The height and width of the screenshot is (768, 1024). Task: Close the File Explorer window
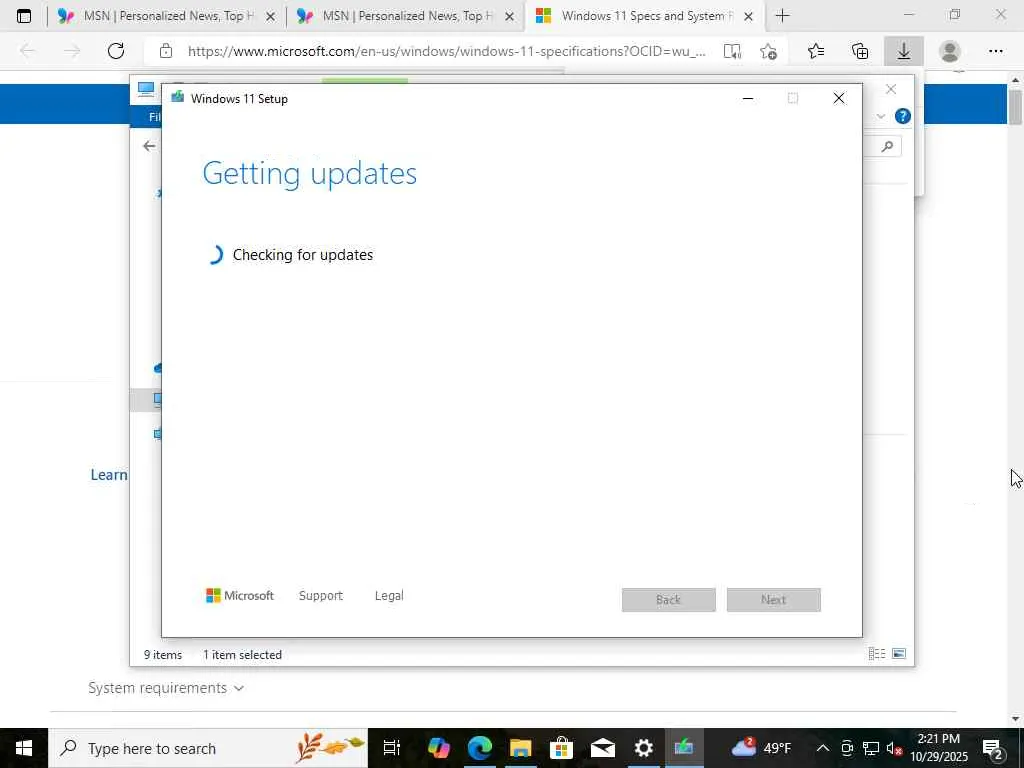click(891, 89)
